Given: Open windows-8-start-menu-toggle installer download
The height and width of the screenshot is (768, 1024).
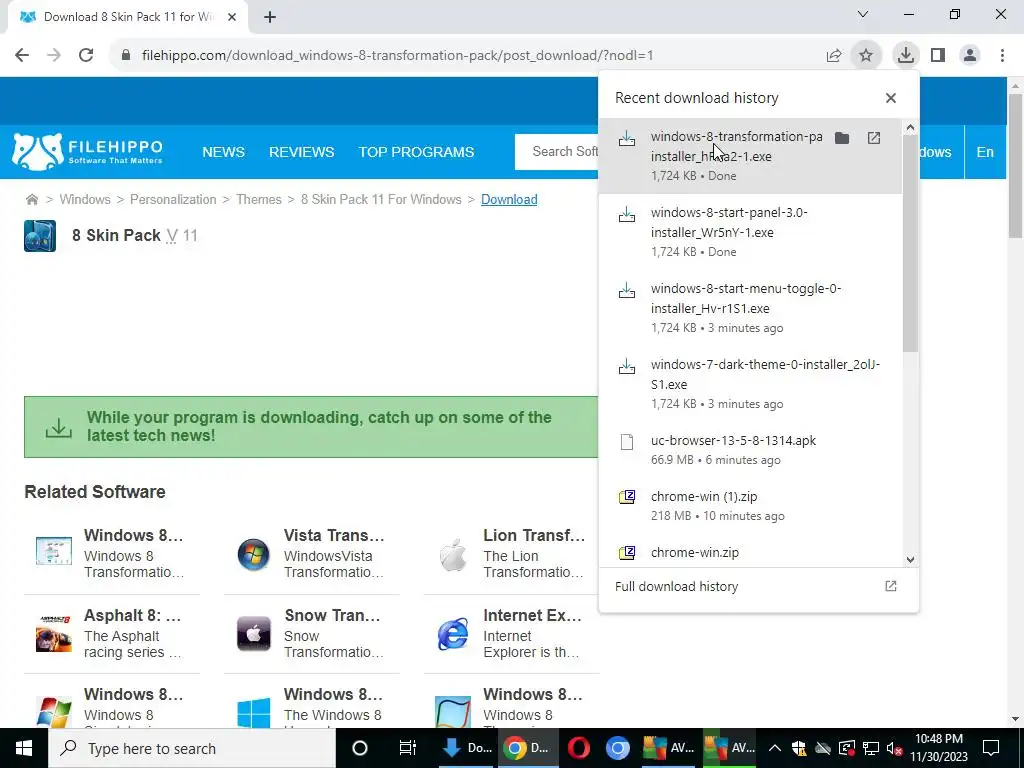Looking at the screenshot, I should pos(750,308).
